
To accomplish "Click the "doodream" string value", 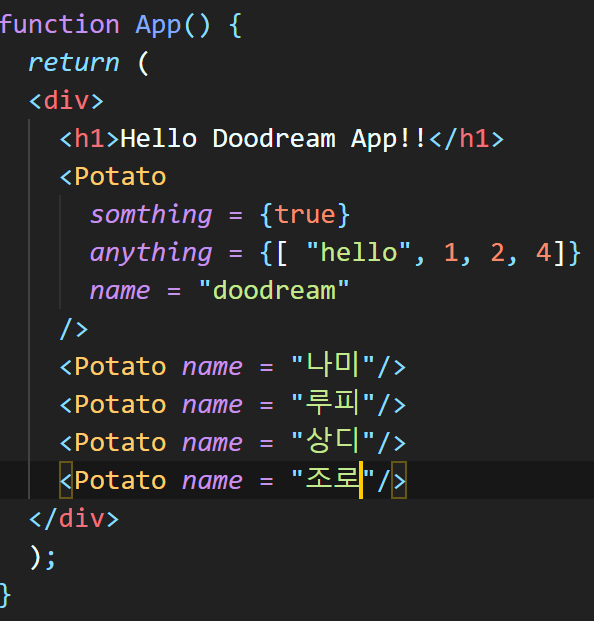I will (274, 290).
